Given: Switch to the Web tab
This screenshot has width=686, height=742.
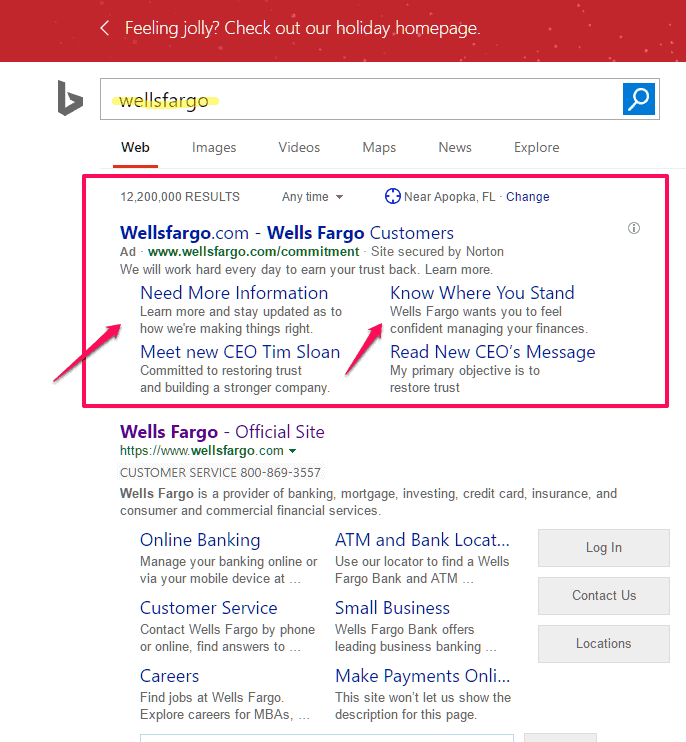Looking at the screenshot, I should point(135,147).
